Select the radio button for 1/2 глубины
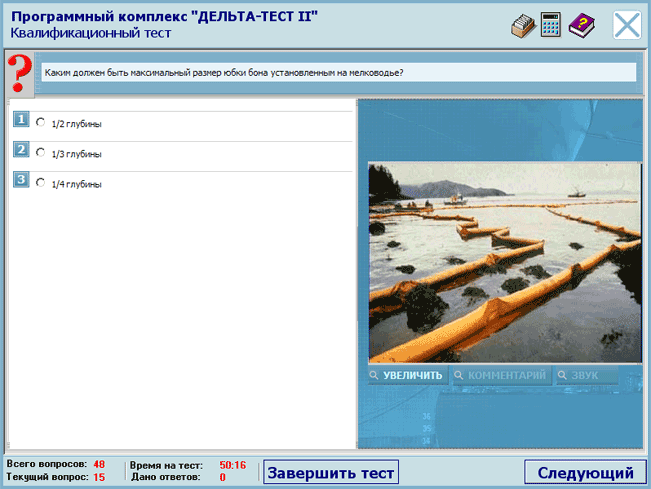The height and width of the screenshot is (489, 651). click(x=40, y=122)
